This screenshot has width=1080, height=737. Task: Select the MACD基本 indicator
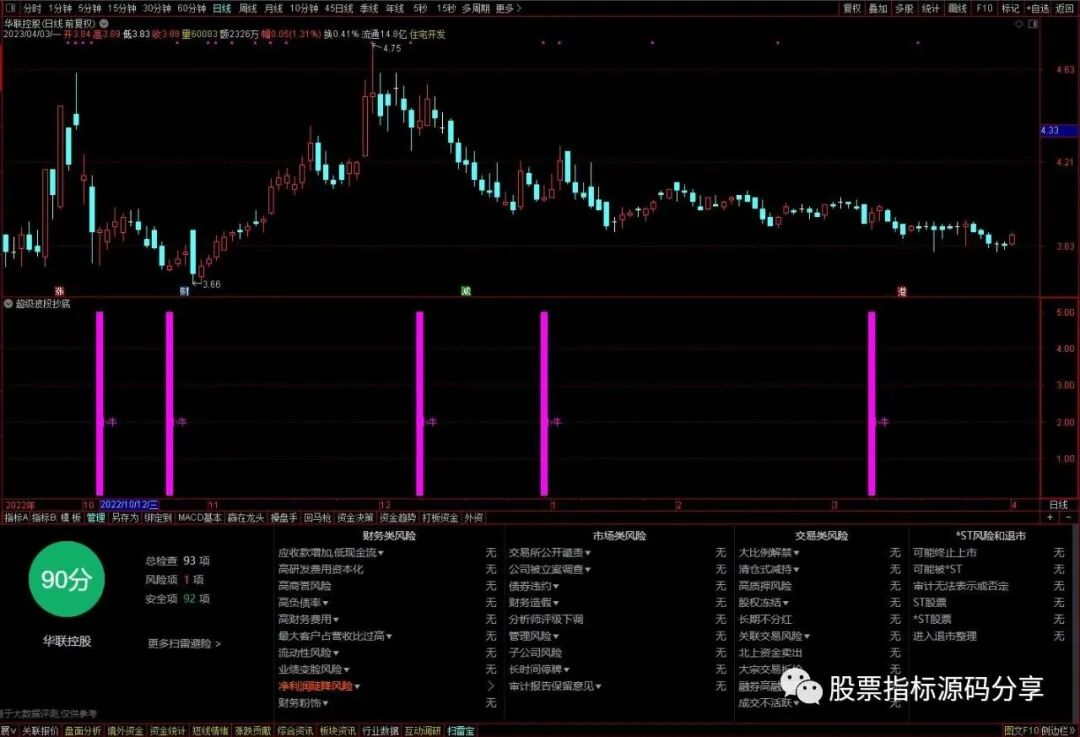coord(200,517)
